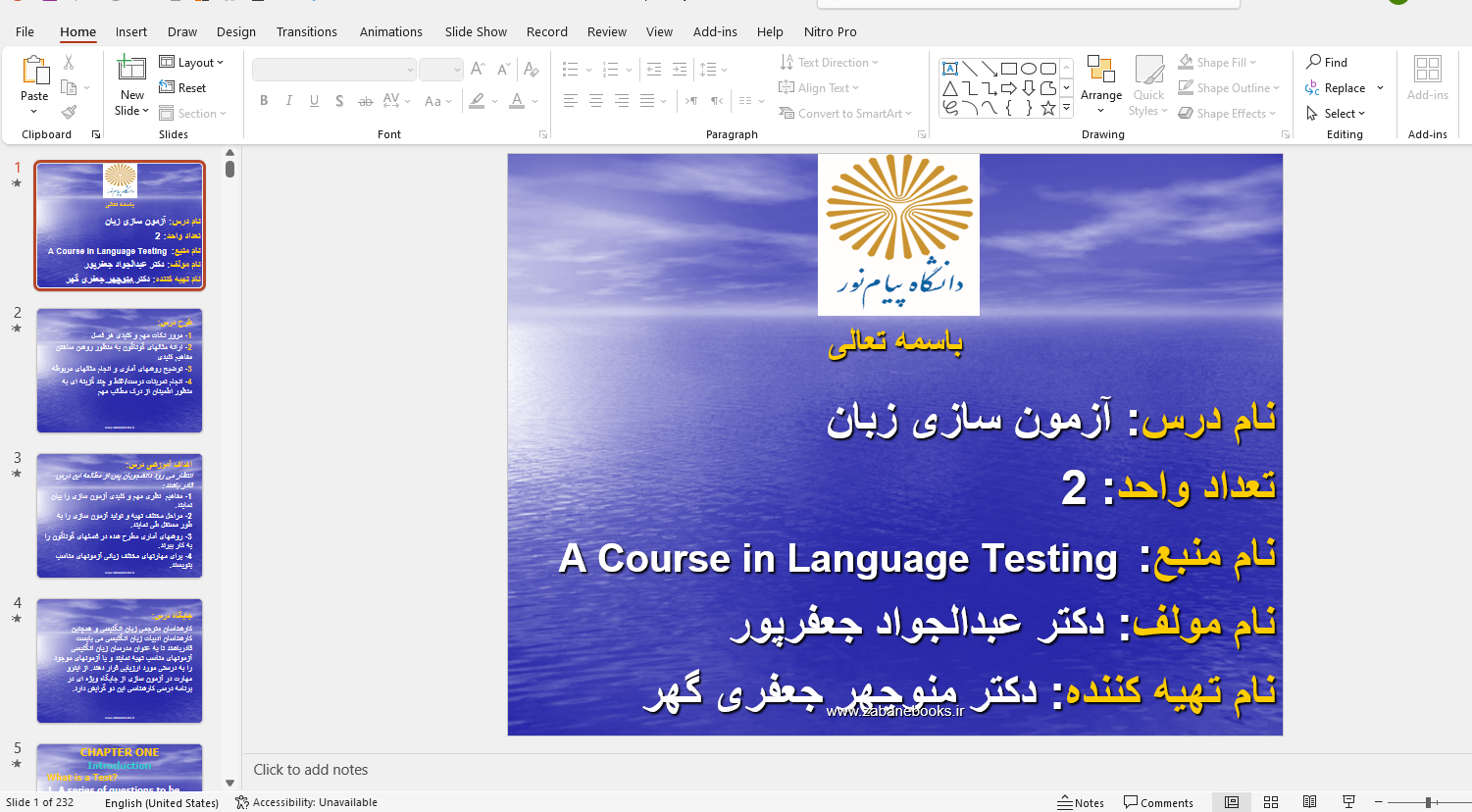Toggle Center paragraph alignment
Viewport: 1472px width, 812px height.
(x=596, y=101)
